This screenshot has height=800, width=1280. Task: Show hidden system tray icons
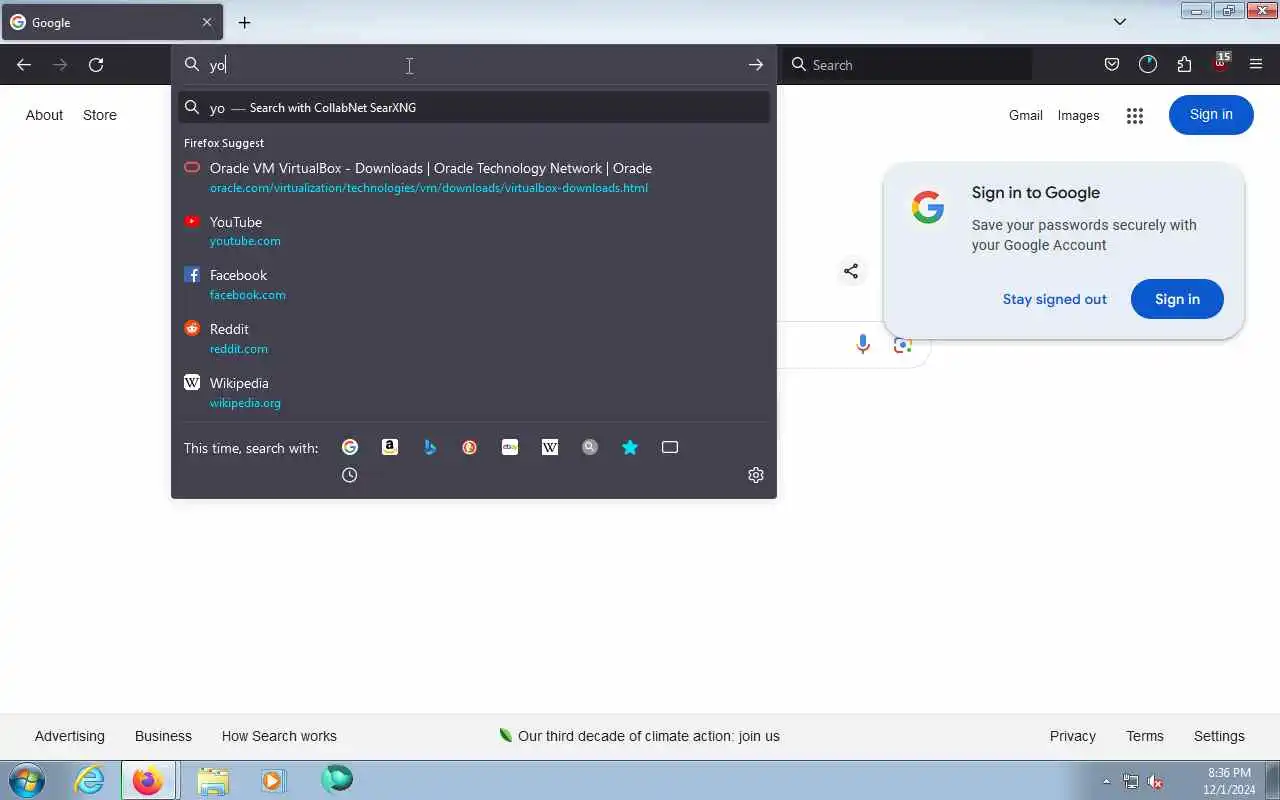1106,781
